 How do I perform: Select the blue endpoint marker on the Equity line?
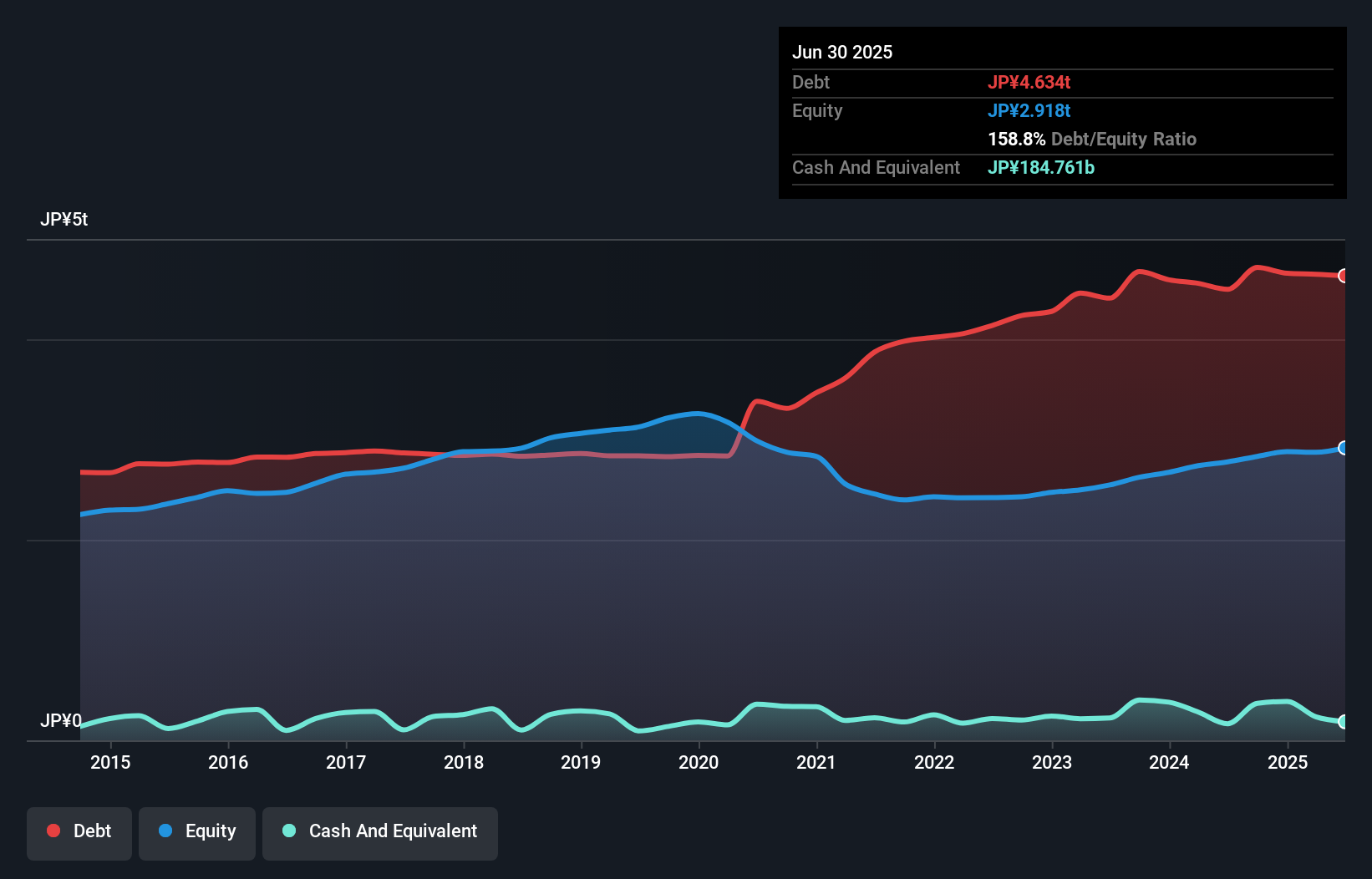click(1343, 450)
